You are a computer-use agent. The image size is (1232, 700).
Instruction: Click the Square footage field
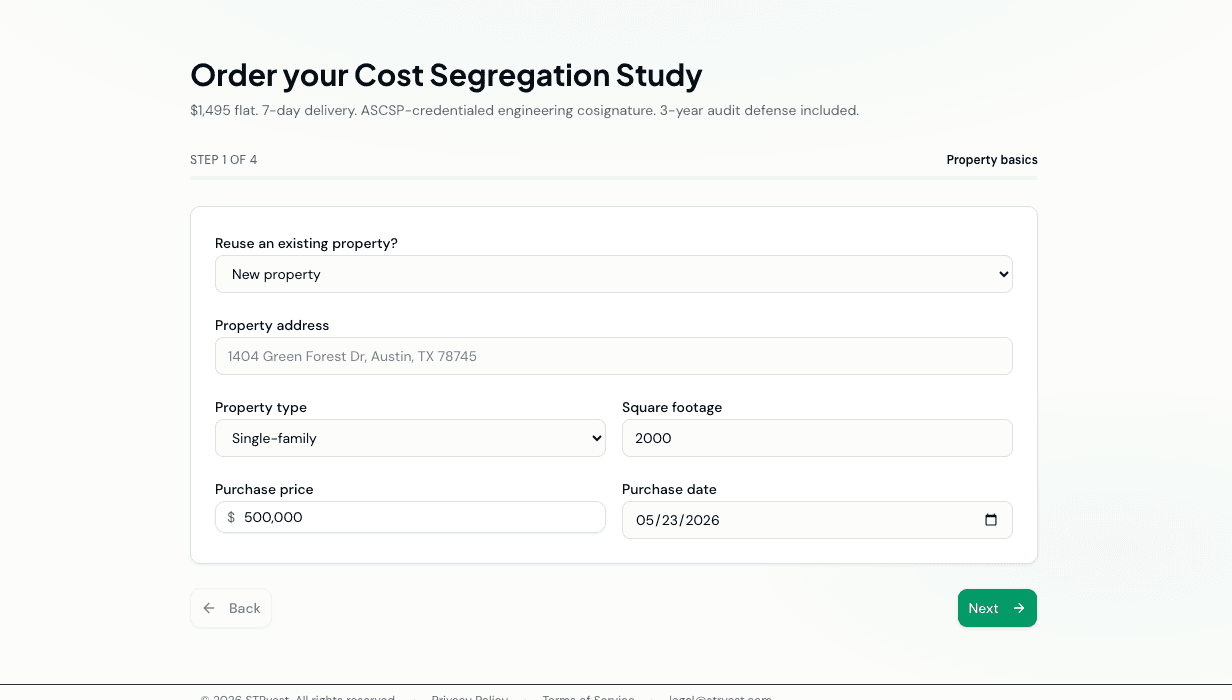[x=817, y=438]
